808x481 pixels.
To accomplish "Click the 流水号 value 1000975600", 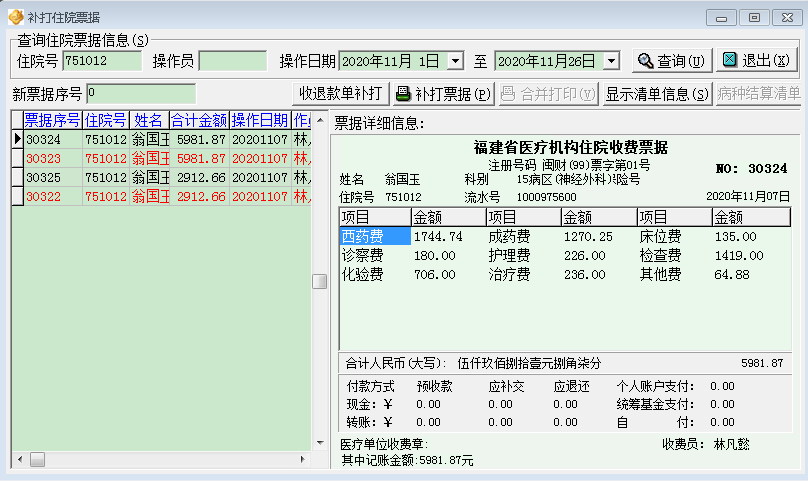I will [546, 197].
